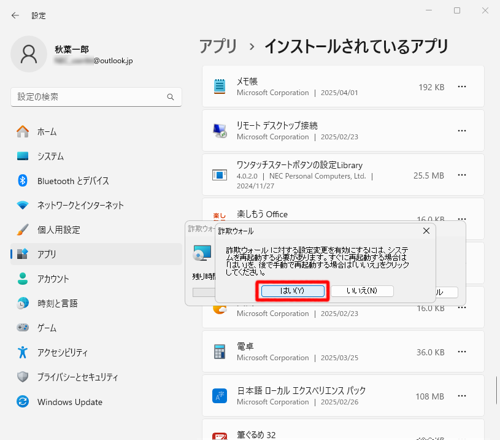The width and height of the screenshot is (500, 440).
Task: Click the インストールされているアプリ page title
Action: click(x=356, y=46)
